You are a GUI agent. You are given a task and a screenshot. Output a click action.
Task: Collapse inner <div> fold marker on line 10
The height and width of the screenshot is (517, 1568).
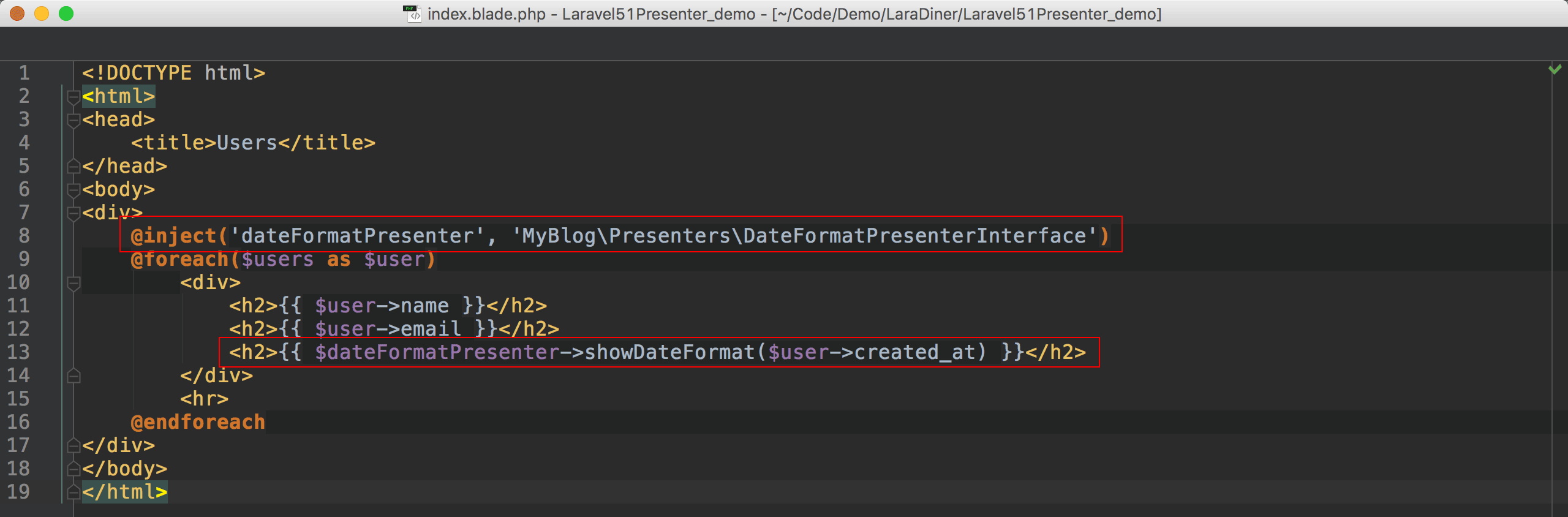click(x=73, y=283)
